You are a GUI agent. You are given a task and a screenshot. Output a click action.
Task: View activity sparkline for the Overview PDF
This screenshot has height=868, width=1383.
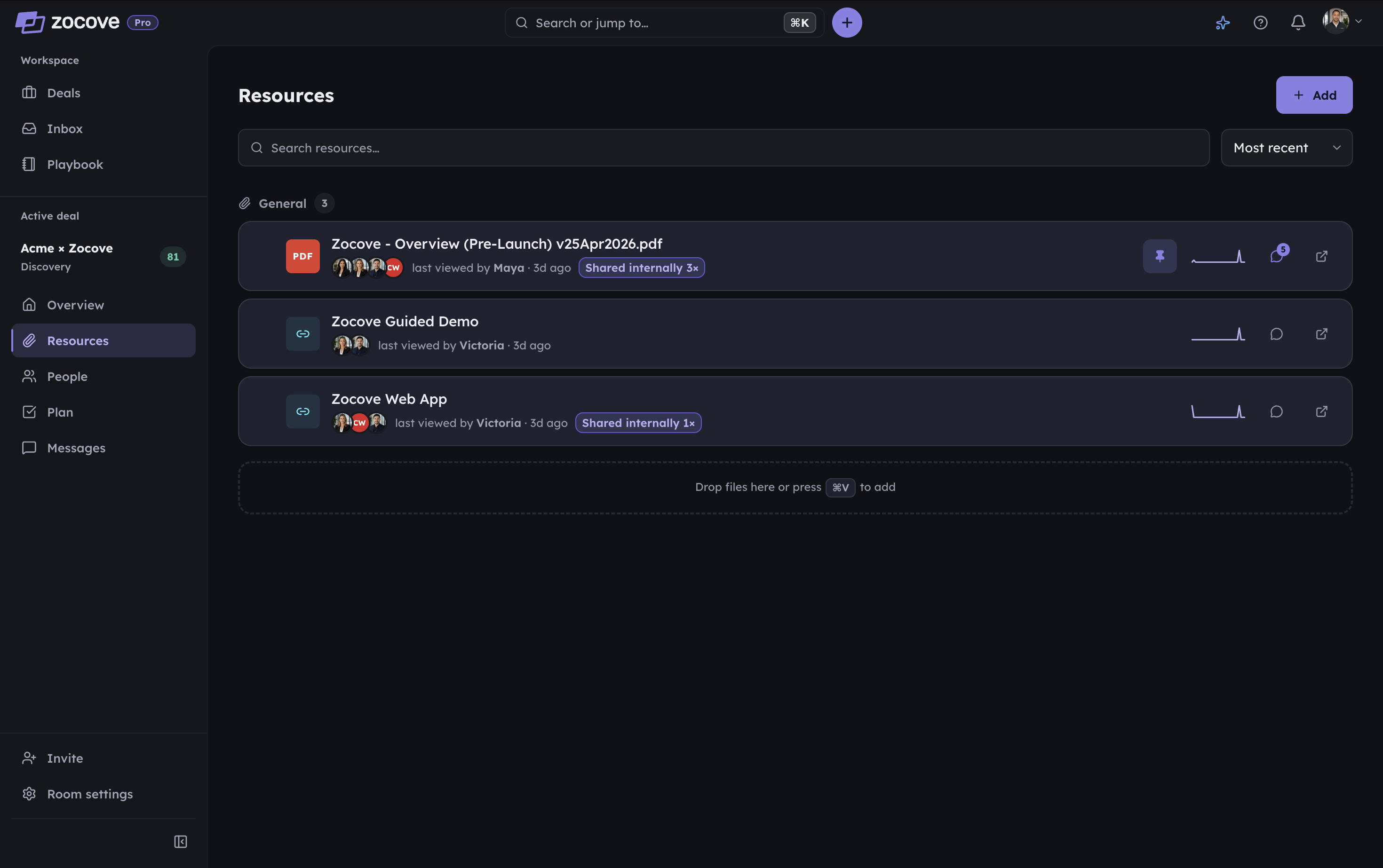pyautogui.click(x=1218, y=256)
